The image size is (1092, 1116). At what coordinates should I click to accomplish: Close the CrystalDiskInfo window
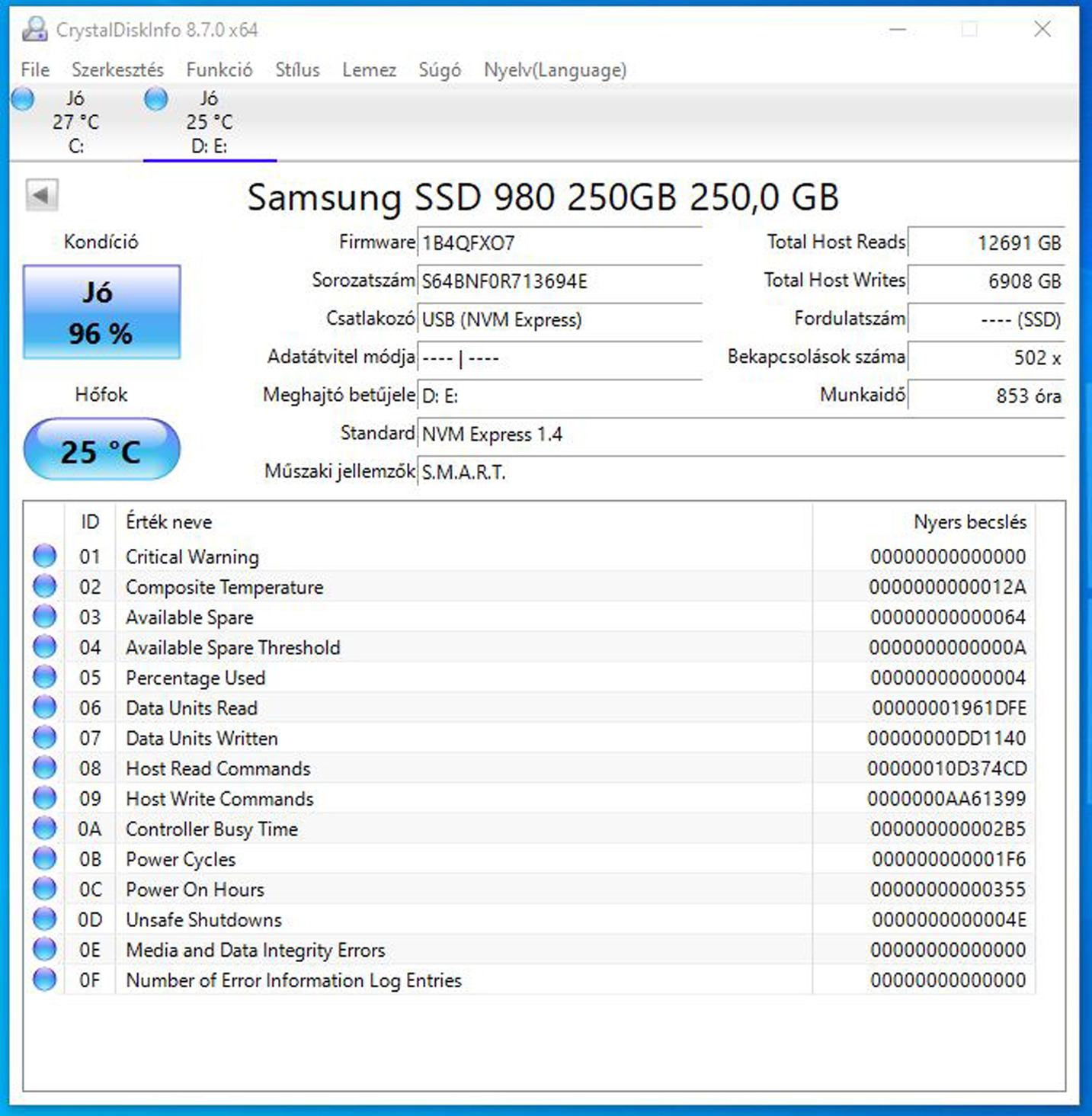point(1042,30)
